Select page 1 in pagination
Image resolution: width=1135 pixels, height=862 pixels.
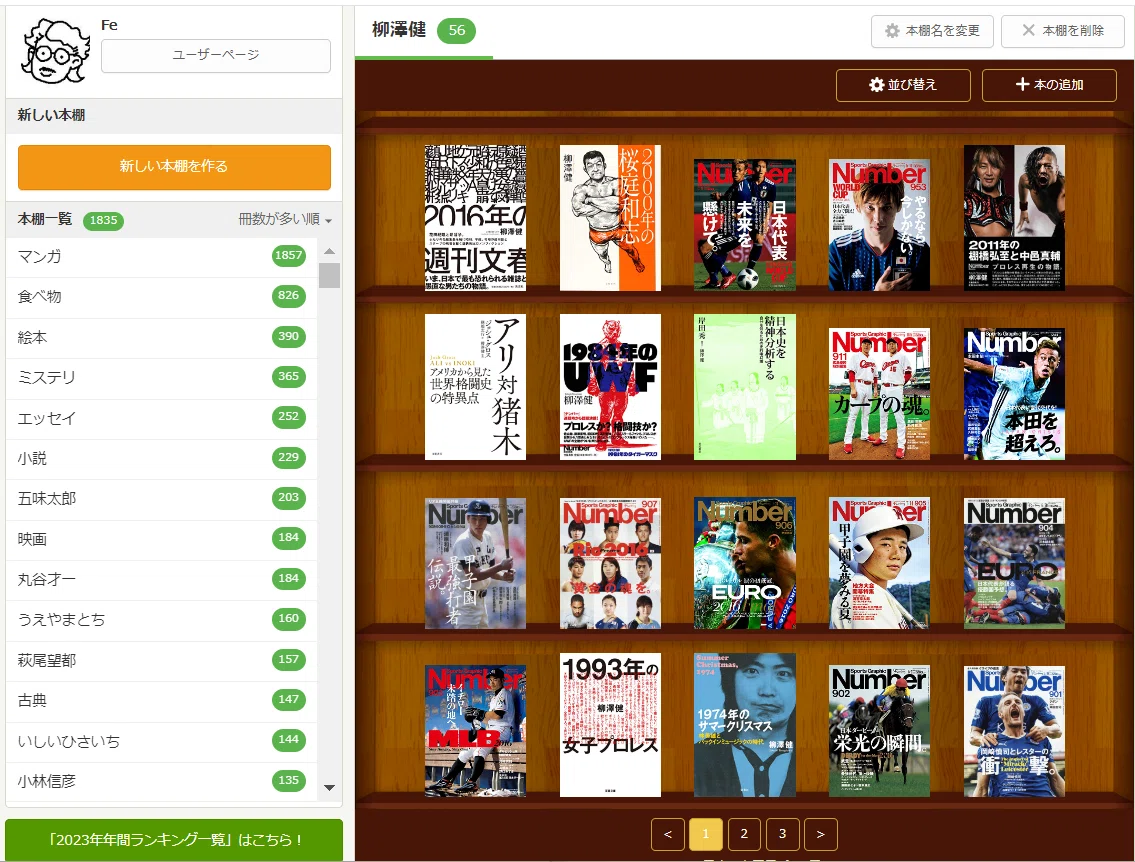pos(706,834)
